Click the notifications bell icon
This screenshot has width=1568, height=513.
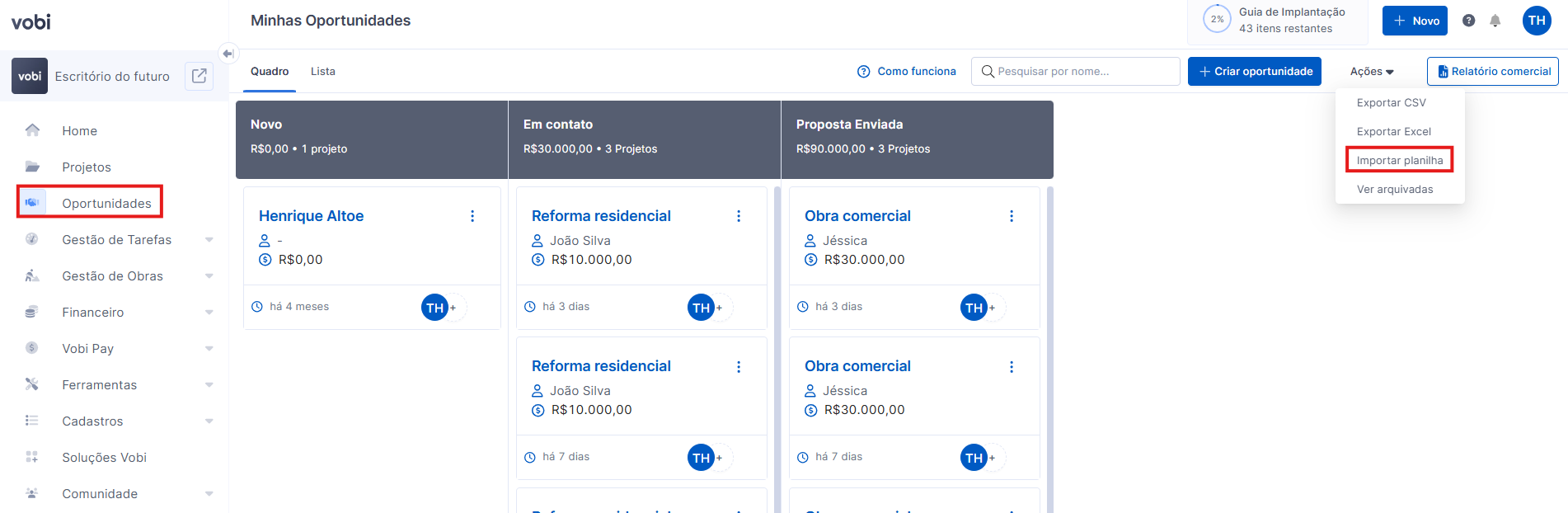(x=1495, y=21)
